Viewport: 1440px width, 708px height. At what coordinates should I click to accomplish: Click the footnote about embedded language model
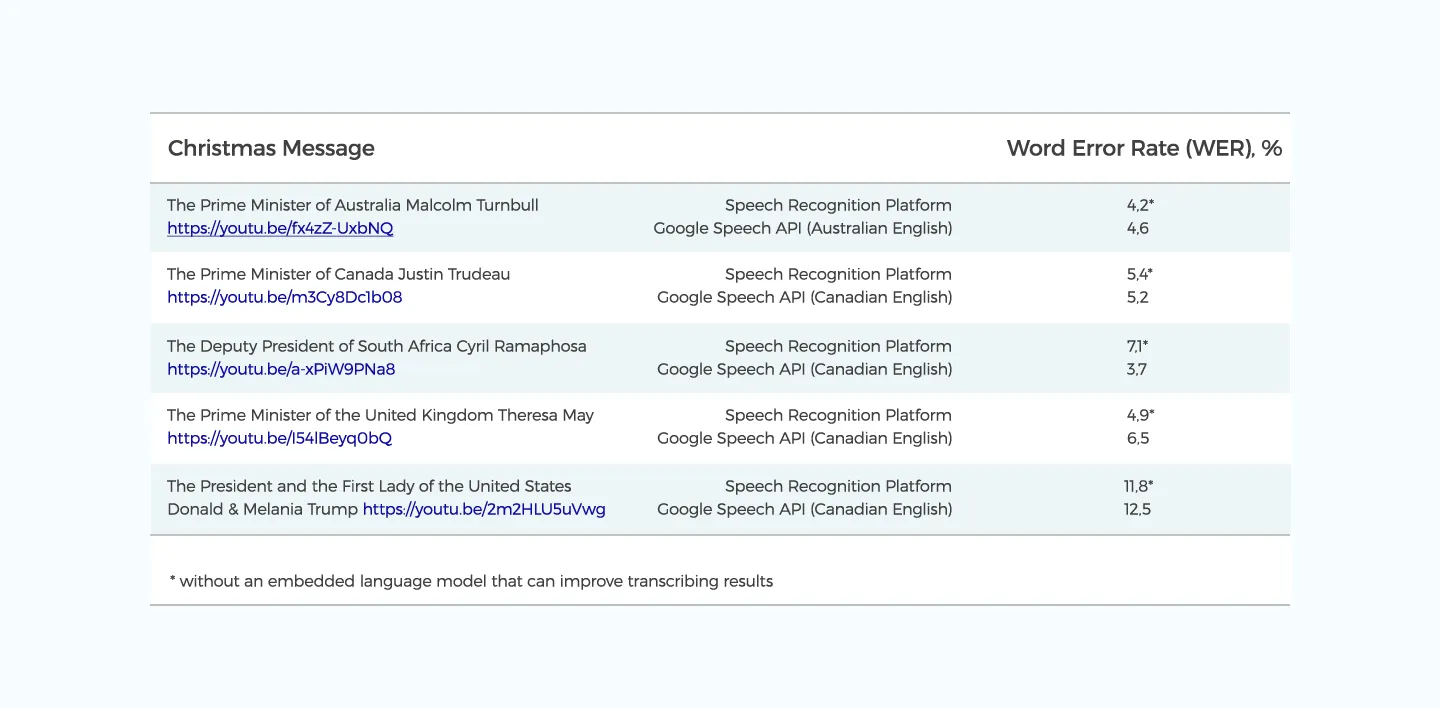click(x=471, y=581)
